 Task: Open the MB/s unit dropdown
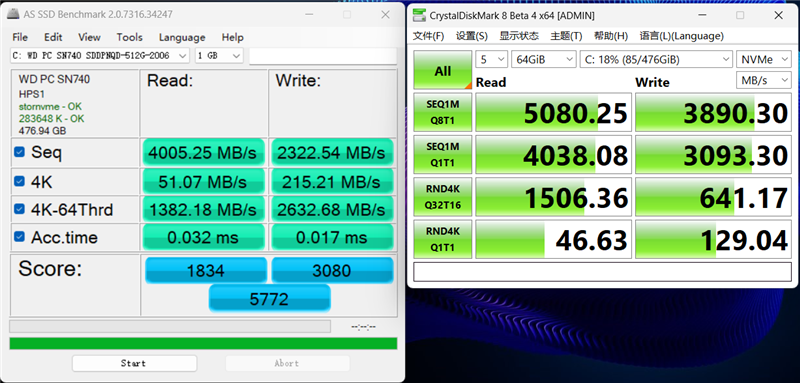(x=764, y=80)
